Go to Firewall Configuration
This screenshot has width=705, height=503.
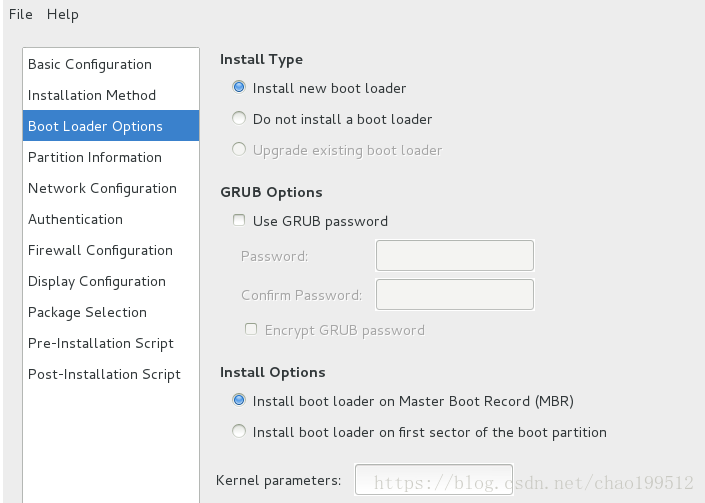tap(111, 250)
